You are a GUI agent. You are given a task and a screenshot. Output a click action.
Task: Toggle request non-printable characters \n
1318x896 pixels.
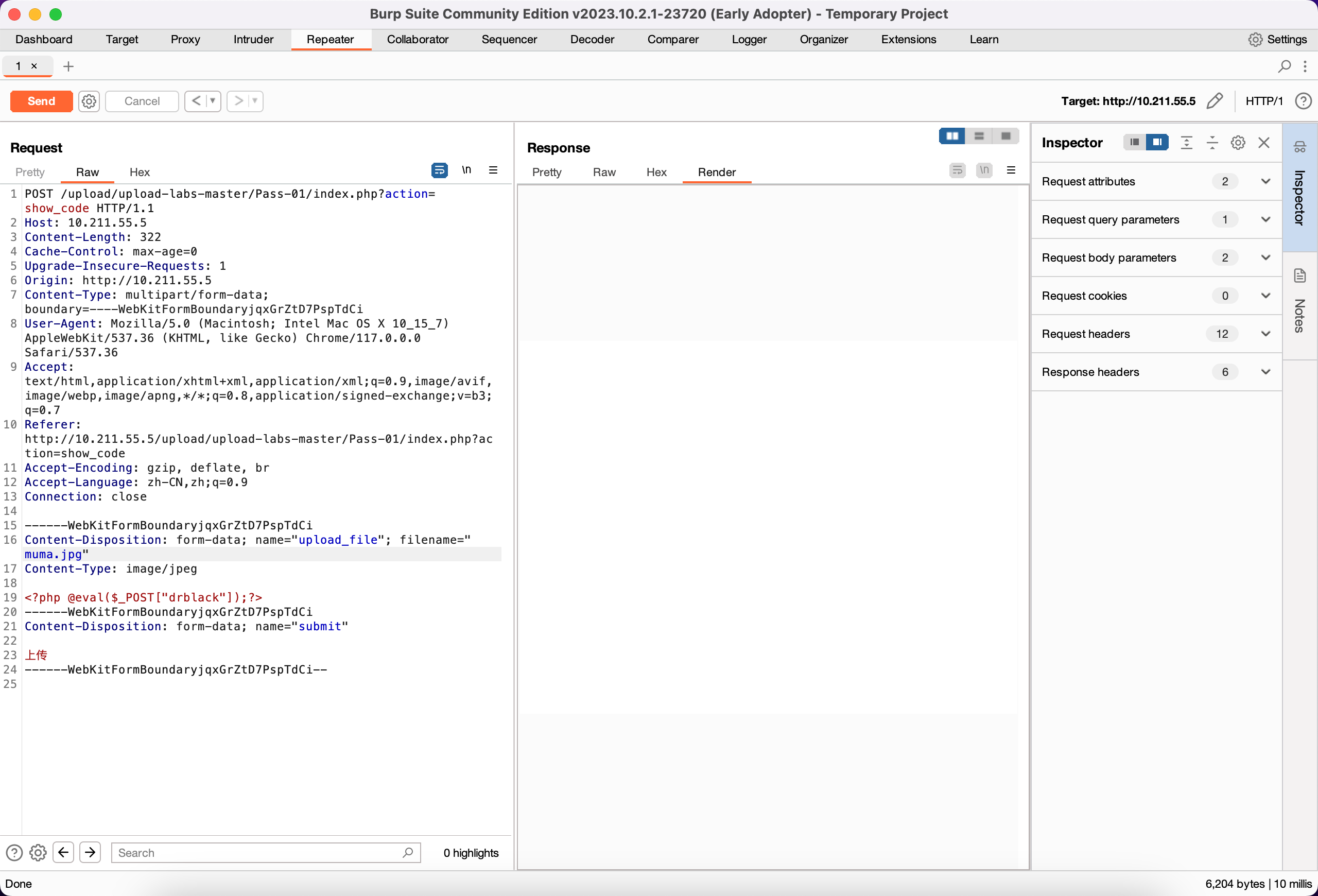click(x=466, y=169)
